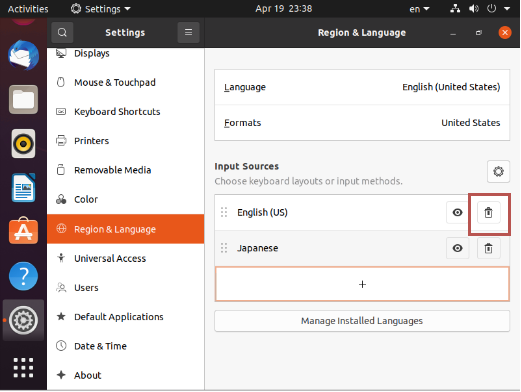This screenshot has width=521, height=392.
Task: Open Input Sources options gear button
Action: point(498,171)
